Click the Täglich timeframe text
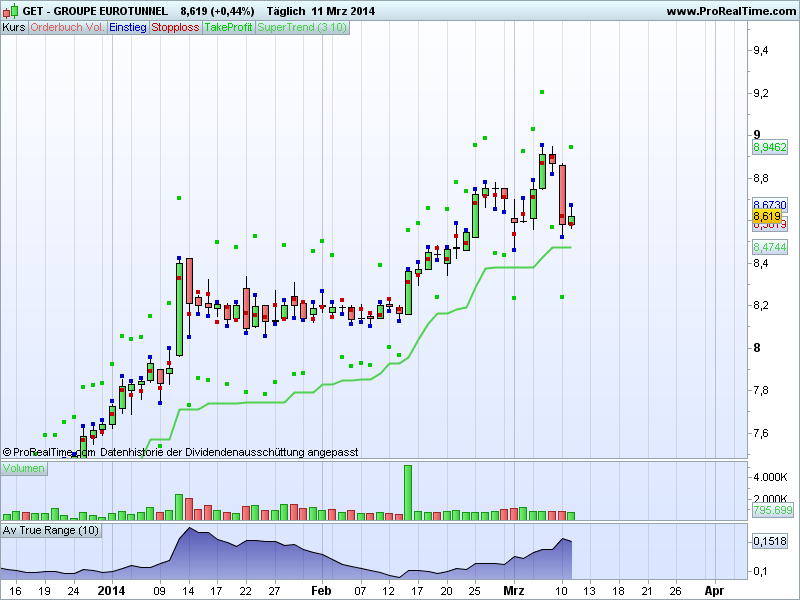This screenshot has height=600, width=800. 286,11
